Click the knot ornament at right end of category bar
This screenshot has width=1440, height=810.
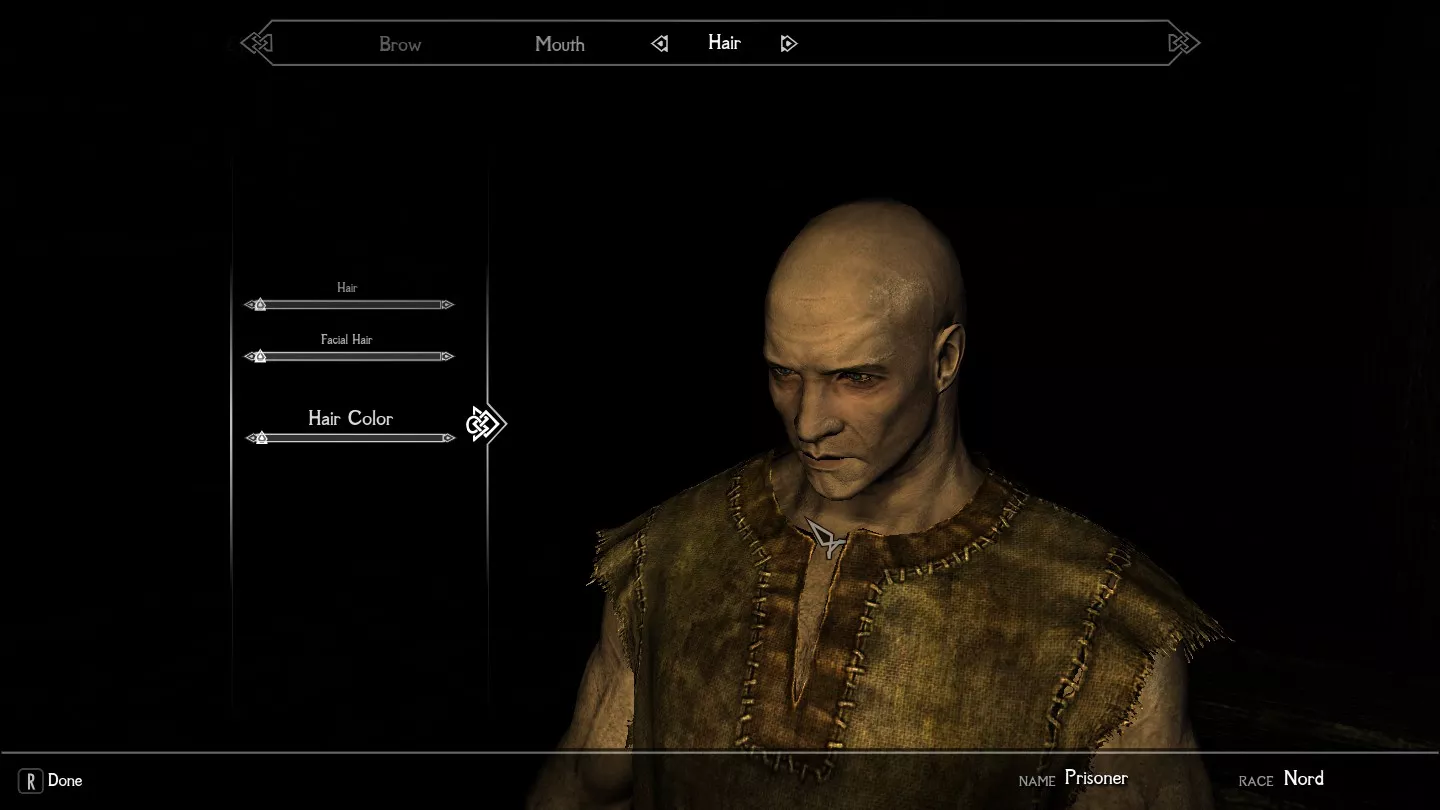[x=1184, y=43]
